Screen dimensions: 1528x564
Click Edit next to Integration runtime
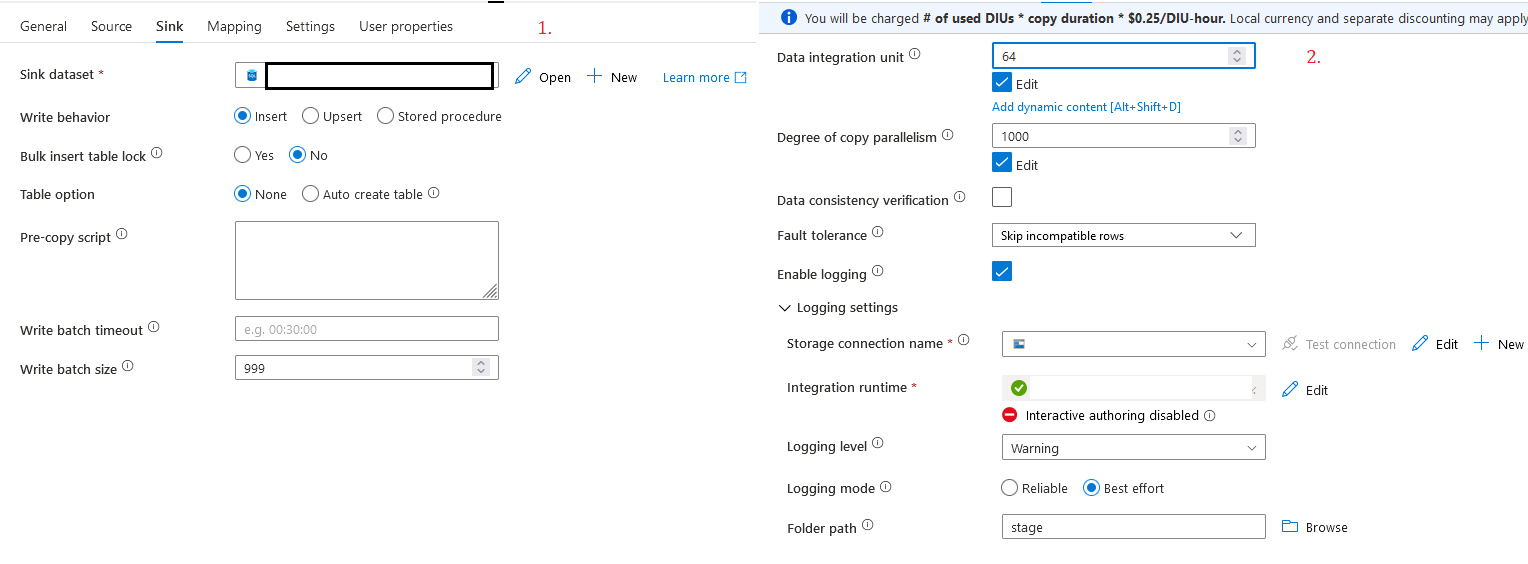(1305, 390)
